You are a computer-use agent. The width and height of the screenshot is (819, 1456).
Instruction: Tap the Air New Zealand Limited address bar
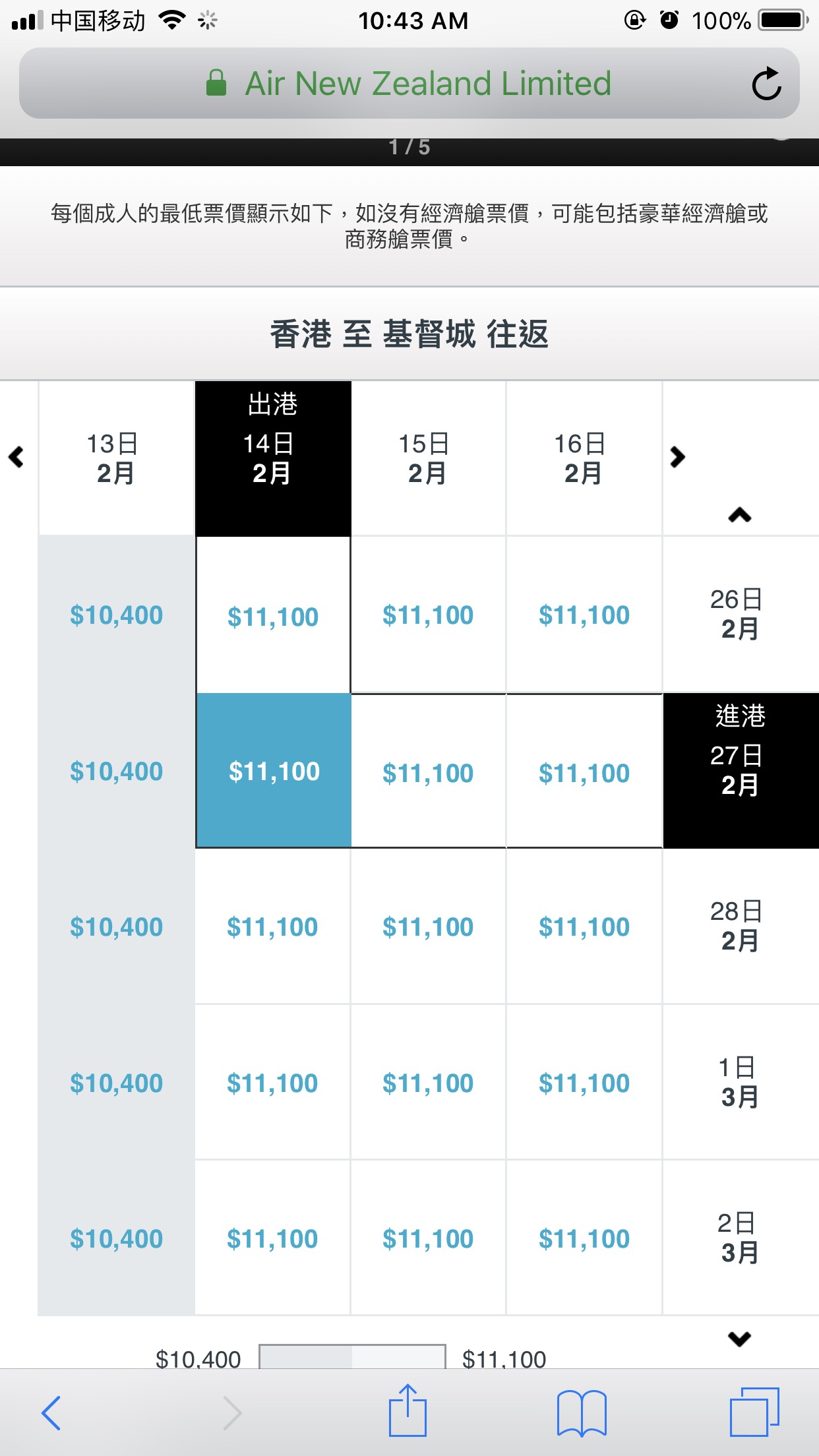pos(427,84)
